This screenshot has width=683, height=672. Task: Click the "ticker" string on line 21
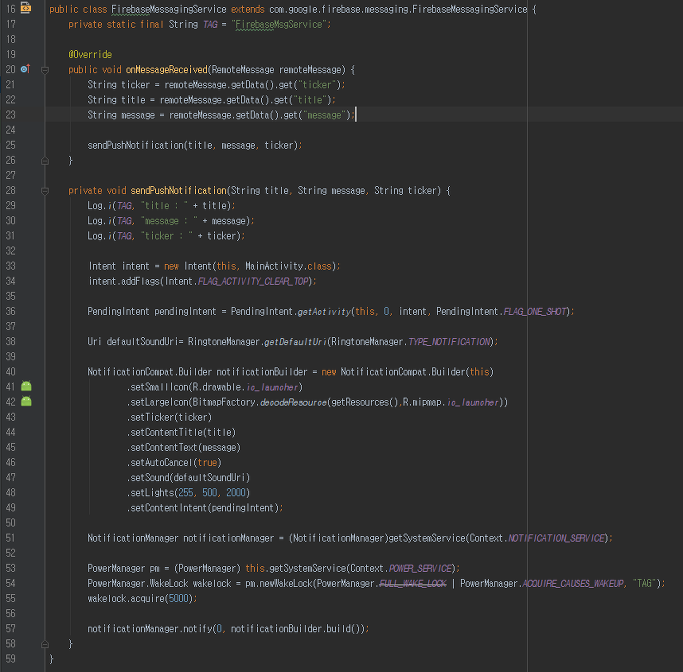[317, 85]
